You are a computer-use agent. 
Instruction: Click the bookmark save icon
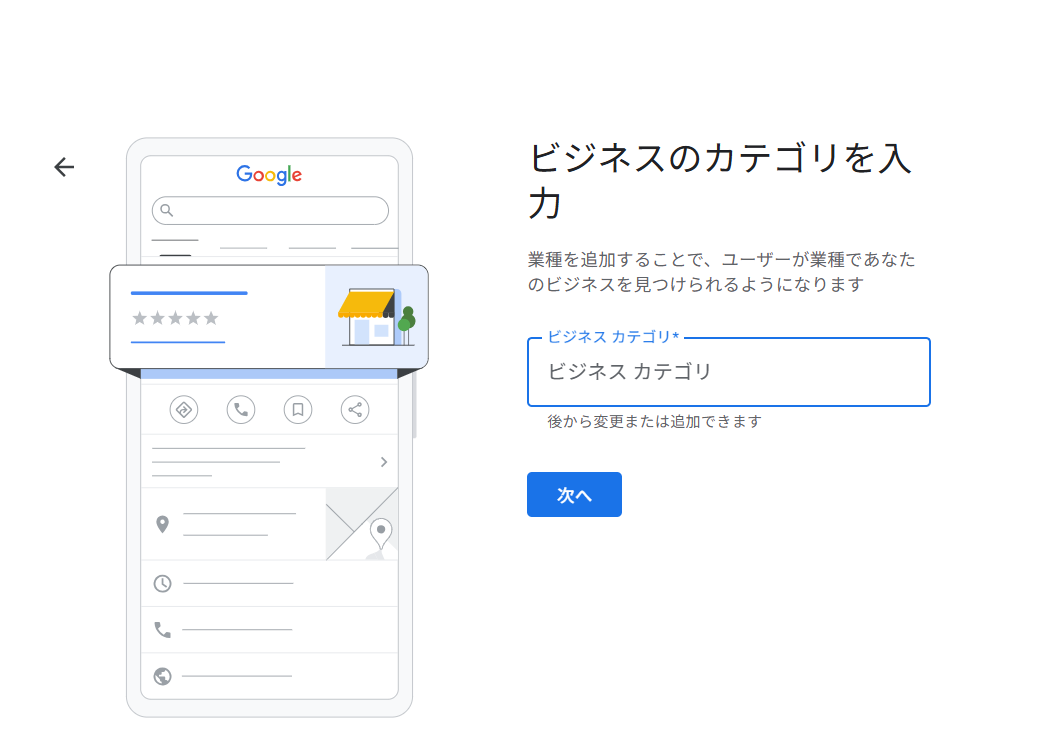(298, 410)
